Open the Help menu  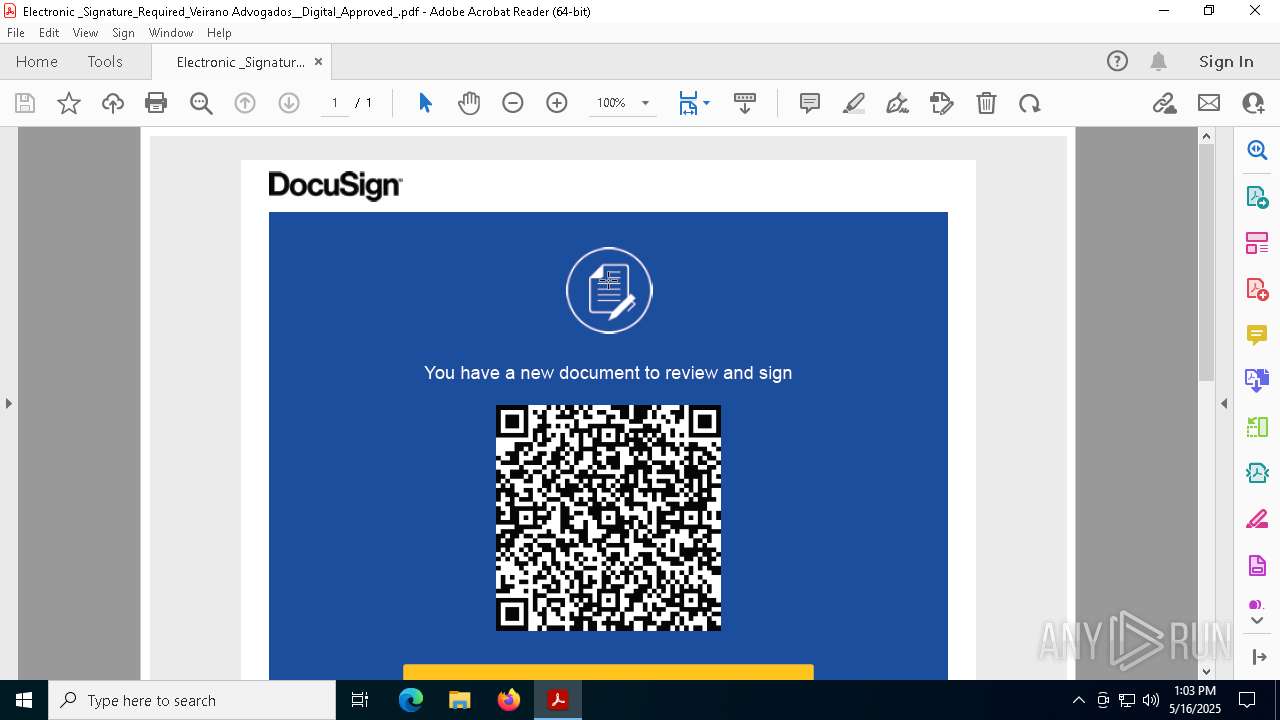click(x=219, y=33)
